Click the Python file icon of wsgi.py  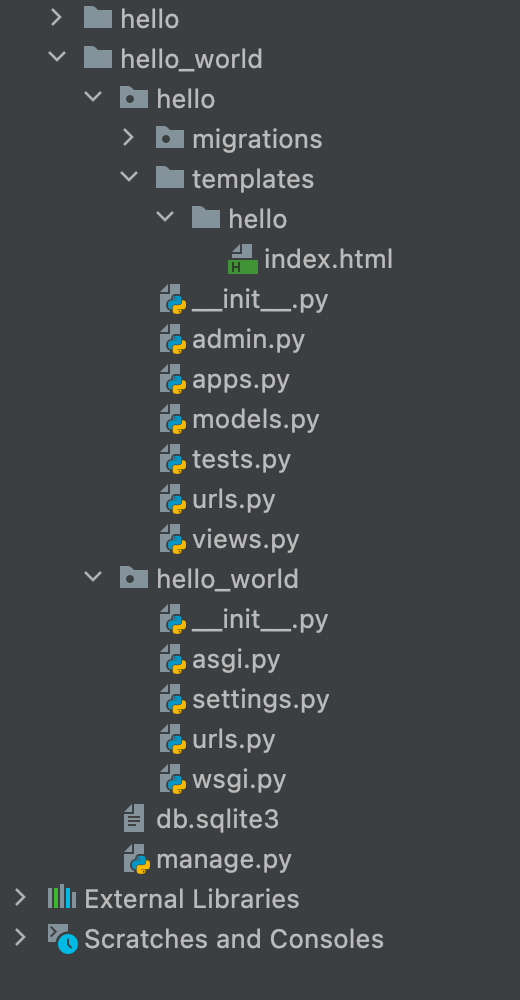click(x=172, y=779)
